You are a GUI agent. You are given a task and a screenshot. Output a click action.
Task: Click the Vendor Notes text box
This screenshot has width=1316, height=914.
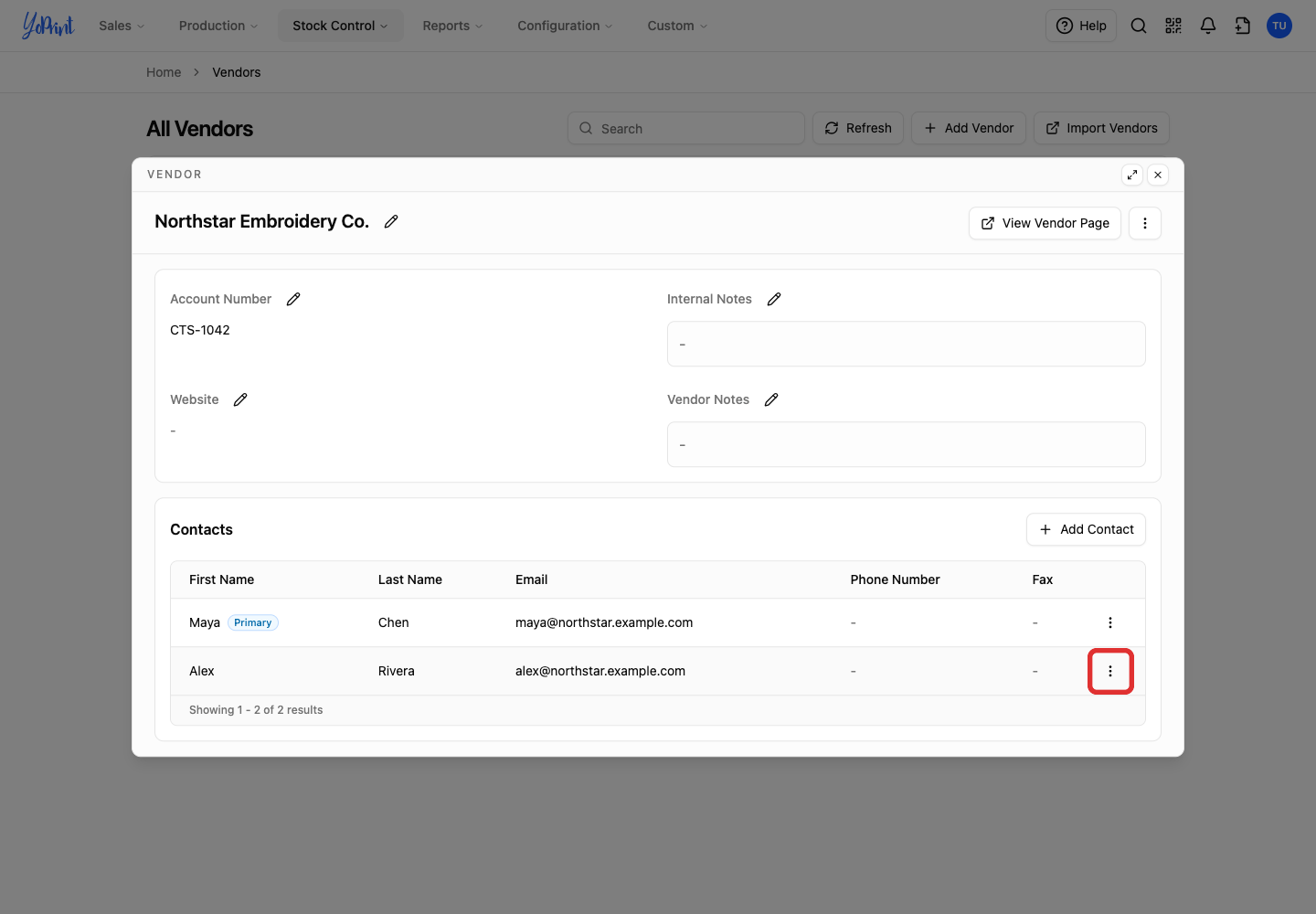[x=907, y=444]
